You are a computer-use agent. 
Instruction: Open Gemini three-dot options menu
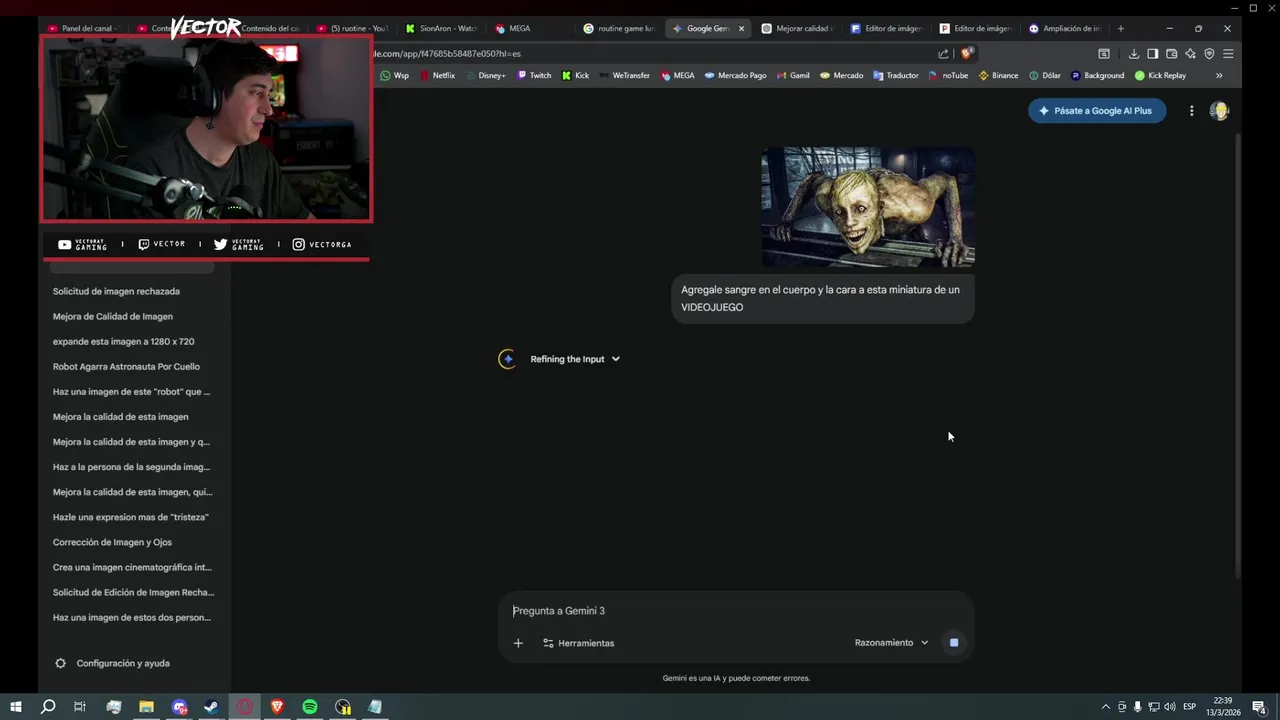[1191, 111]
